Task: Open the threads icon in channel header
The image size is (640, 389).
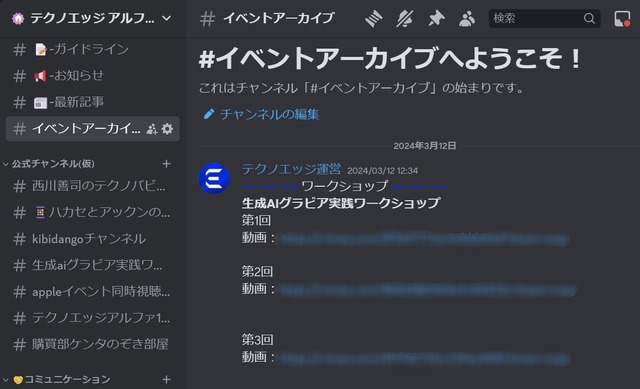Action: tap(373, 18)
